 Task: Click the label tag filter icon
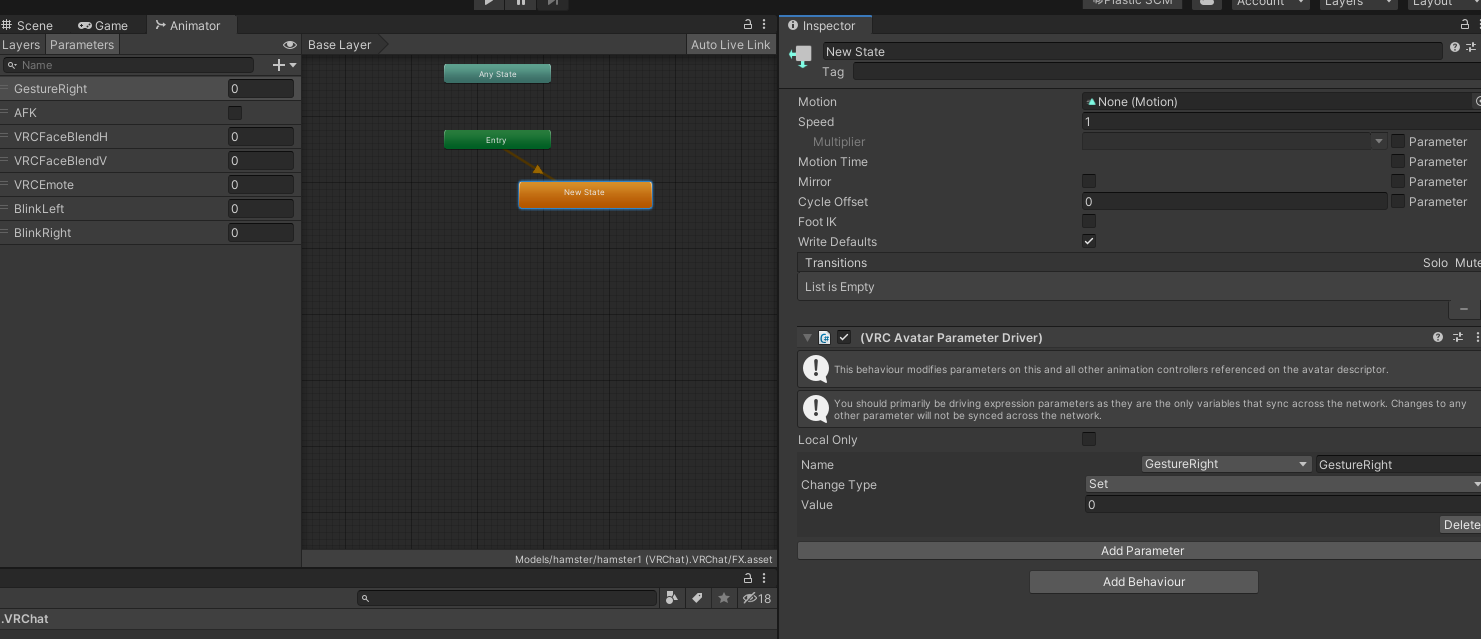pyautogui.click(x=697, y=598)
